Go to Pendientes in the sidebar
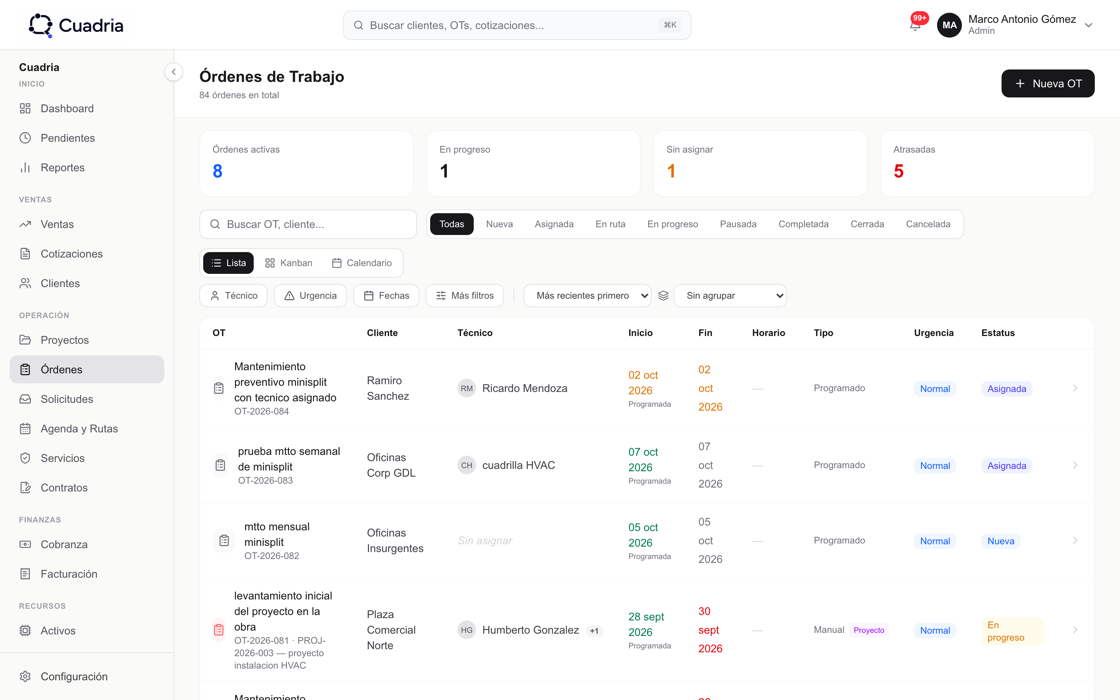This screenshot has width=1120, height=700. click(87, 138)
